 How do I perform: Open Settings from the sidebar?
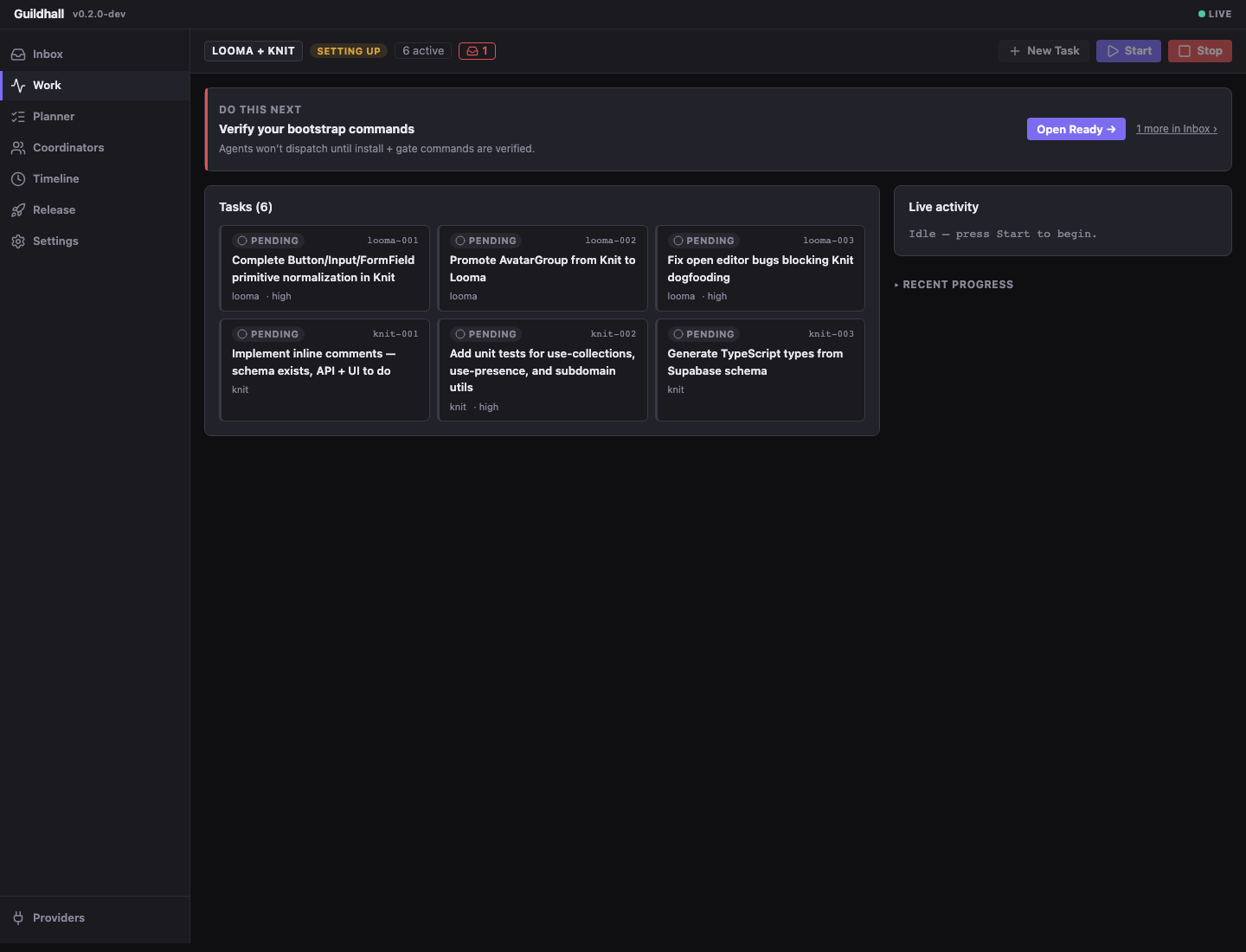click(x=94, y=241)
